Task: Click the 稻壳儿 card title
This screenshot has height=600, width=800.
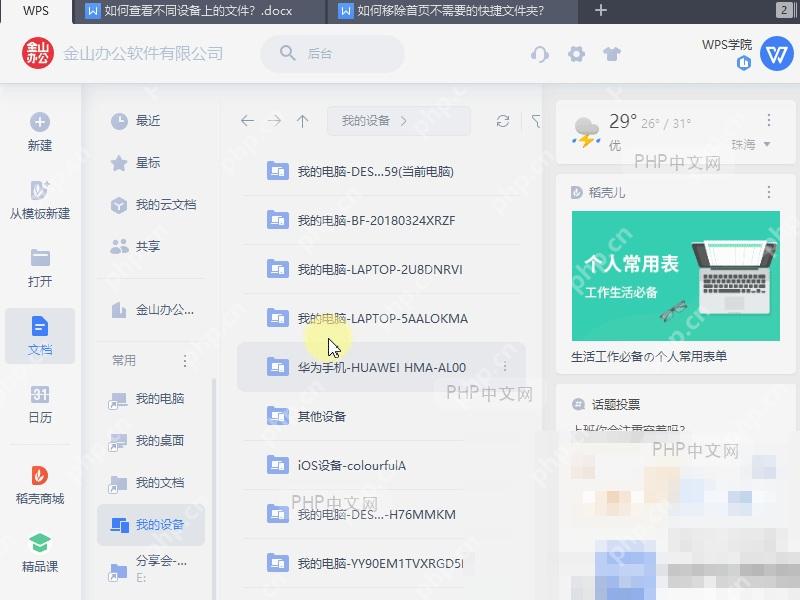Action: click(606, 192)
